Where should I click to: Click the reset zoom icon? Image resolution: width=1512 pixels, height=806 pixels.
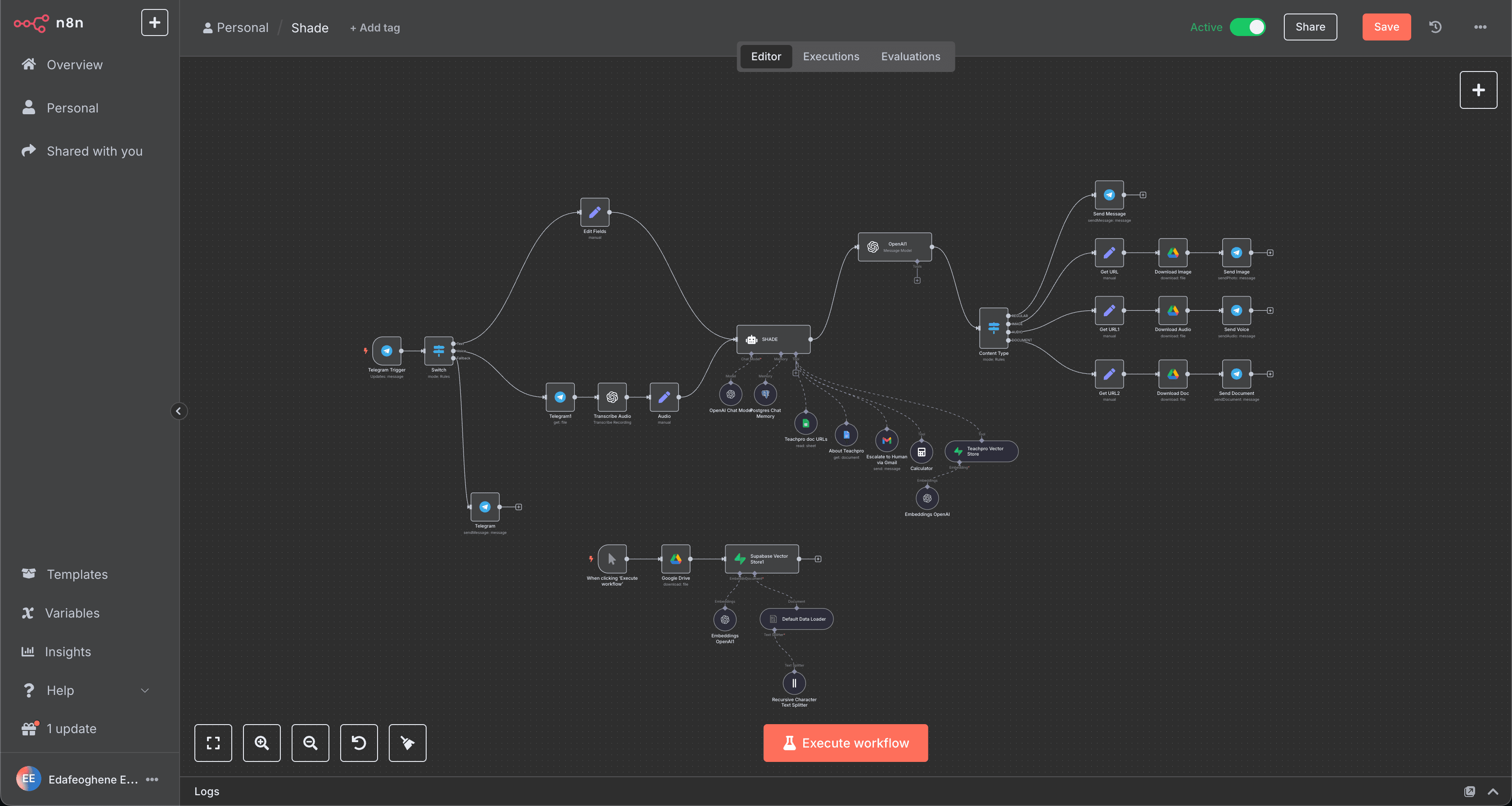click(x=359, y=743)
